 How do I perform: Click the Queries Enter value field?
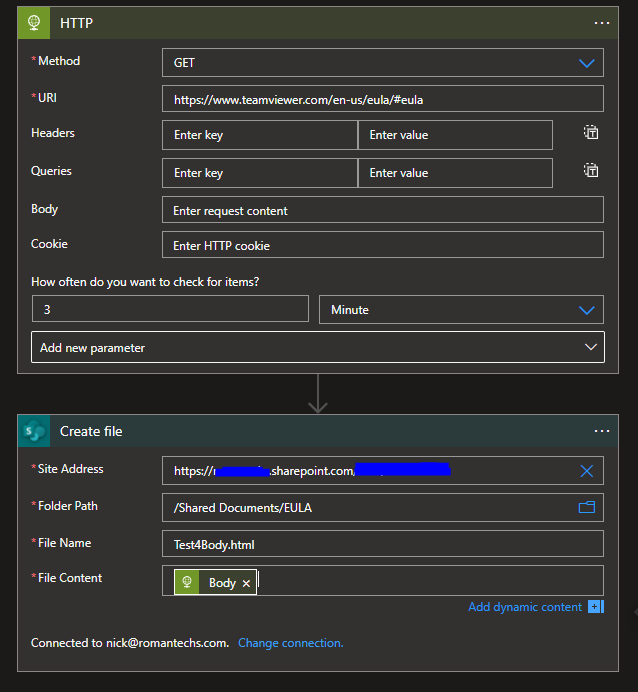[455, 173]
